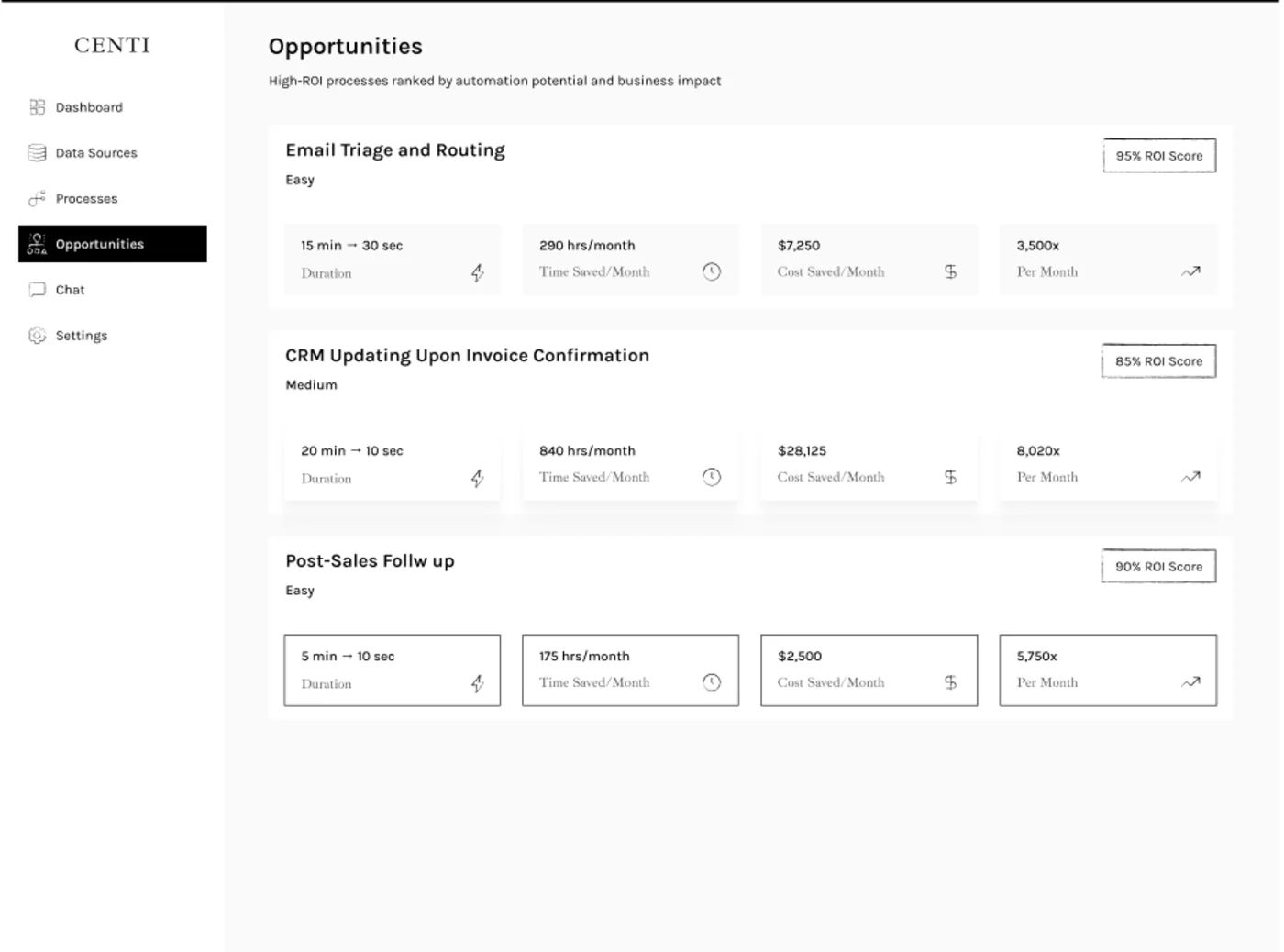Click the lightning icon on Post-Sales Duration card

tap(477, 682)
